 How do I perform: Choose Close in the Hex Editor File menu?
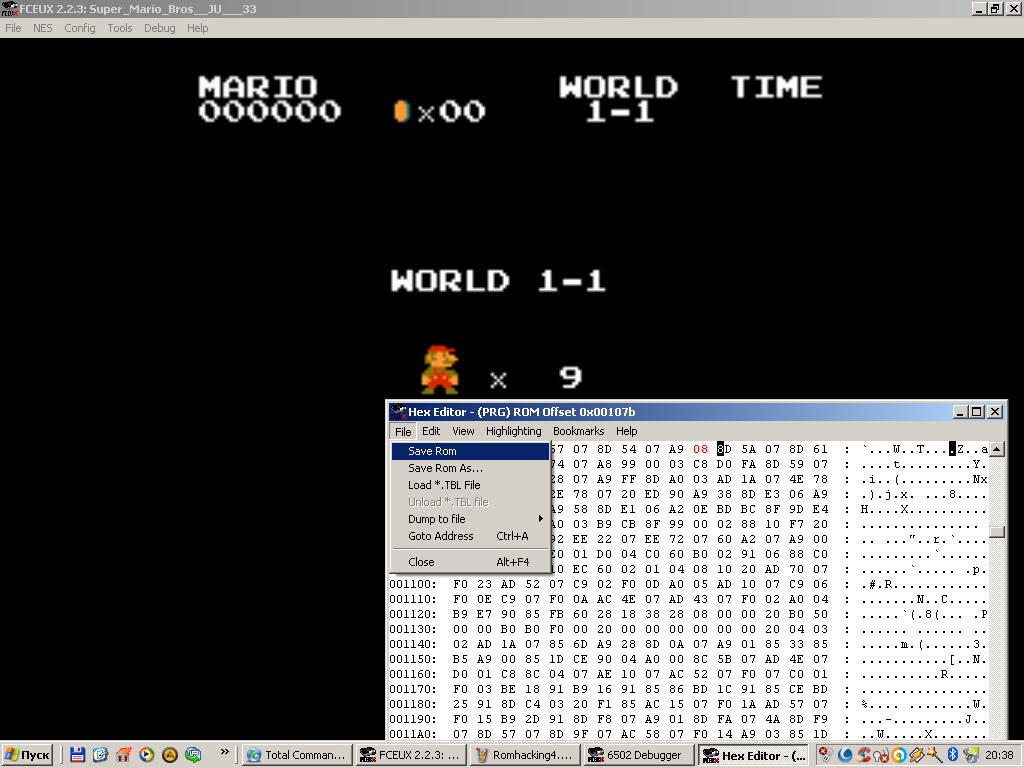[470, 562]
